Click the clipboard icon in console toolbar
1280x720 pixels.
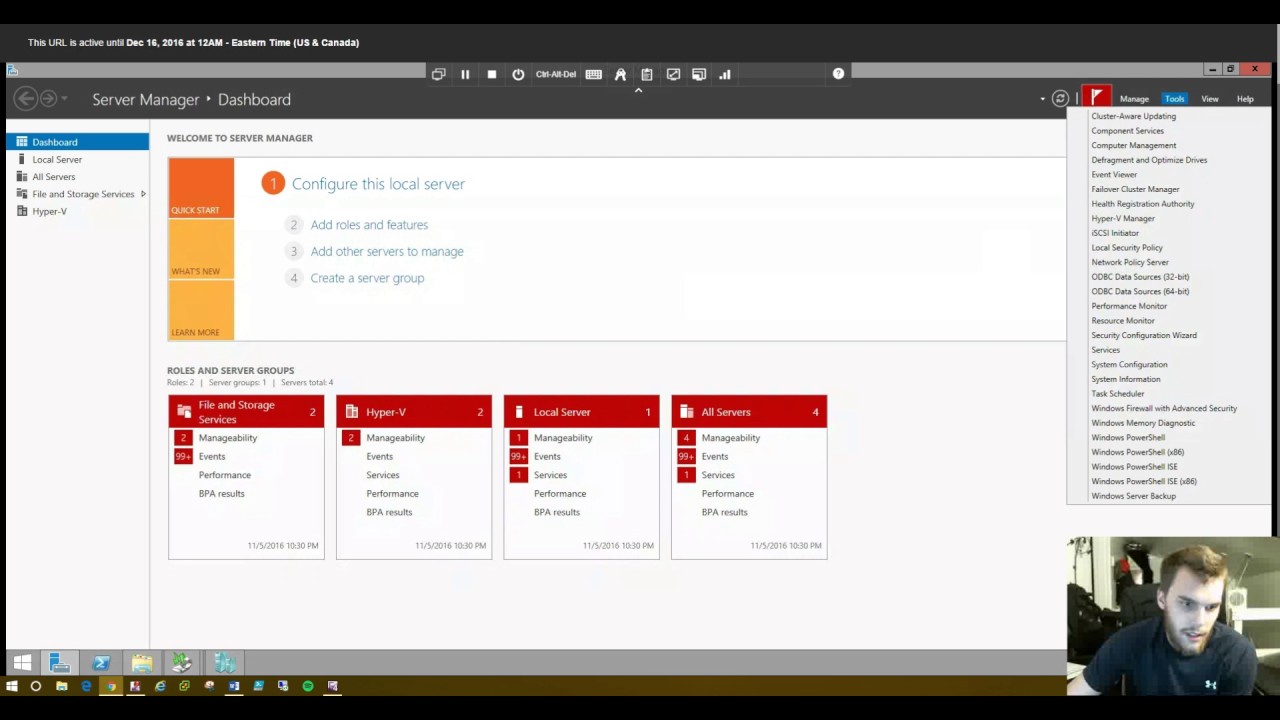click(x=647, y=74)
